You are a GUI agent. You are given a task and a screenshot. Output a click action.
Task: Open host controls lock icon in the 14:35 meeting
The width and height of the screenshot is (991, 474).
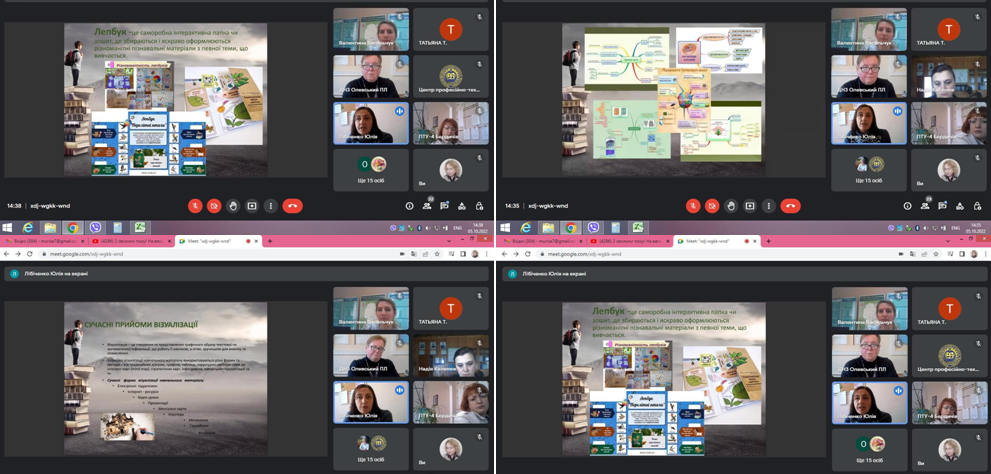pos(977,206)
